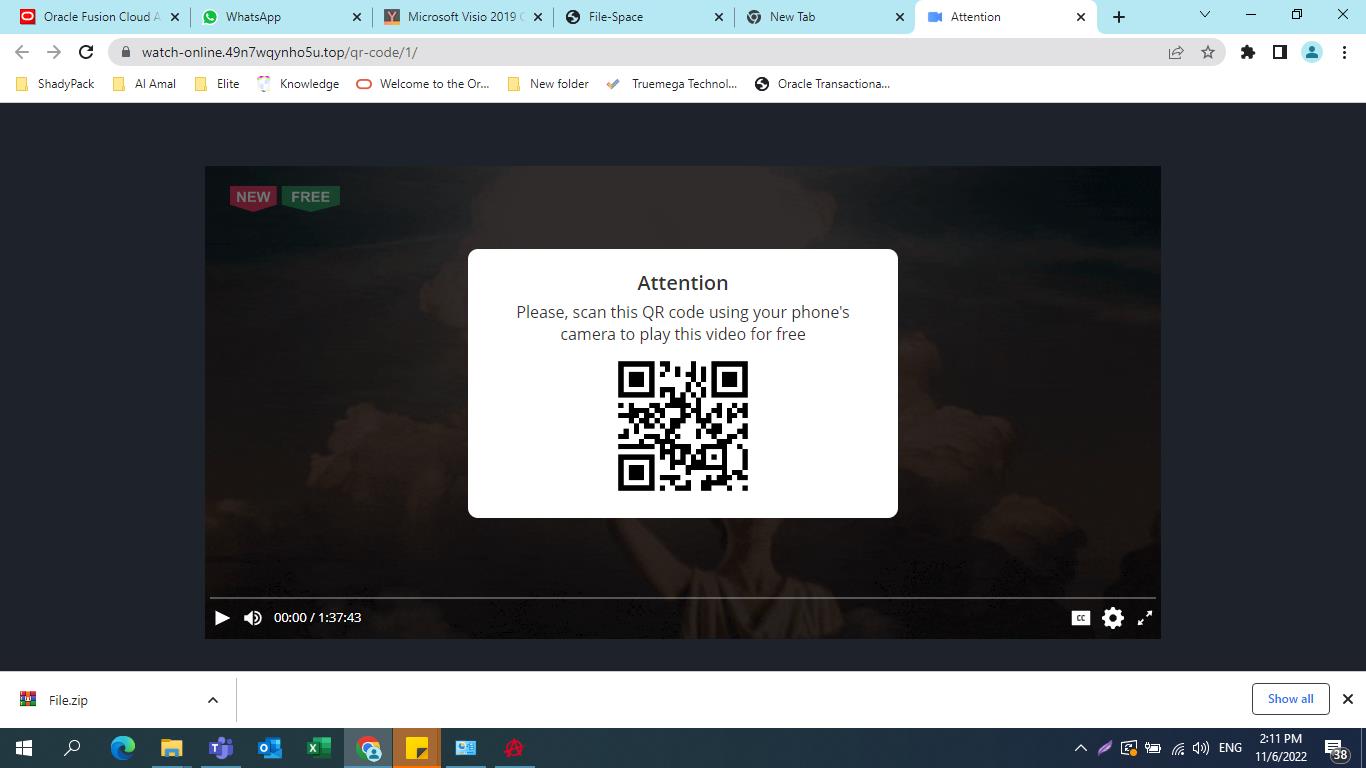Open the ShadyPack bookmark folder
Image resolution: width=1366 pixels, height=768 pixels.
[x=56, y=84]
